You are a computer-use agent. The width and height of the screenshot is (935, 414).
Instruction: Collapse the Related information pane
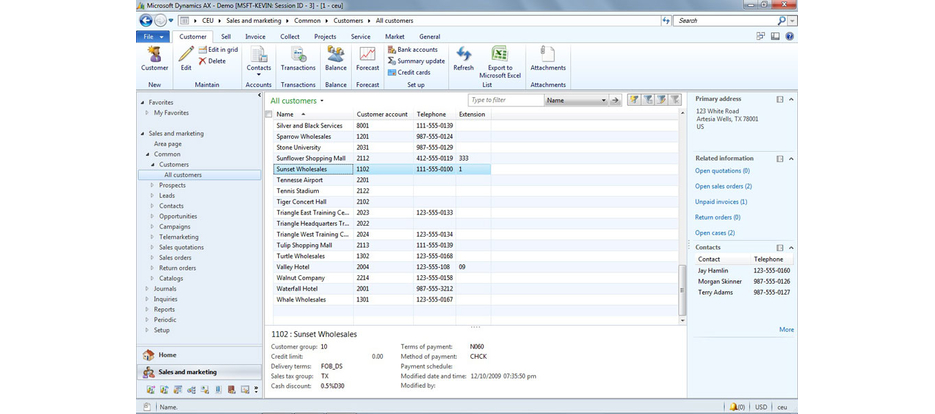click(x=791, y=158)
